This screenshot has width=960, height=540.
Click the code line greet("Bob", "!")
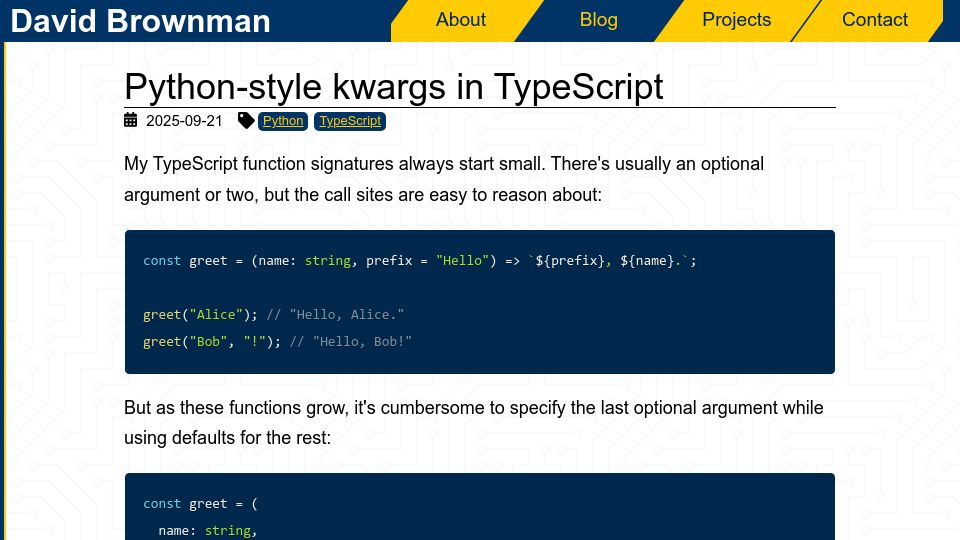click(277, 342)
